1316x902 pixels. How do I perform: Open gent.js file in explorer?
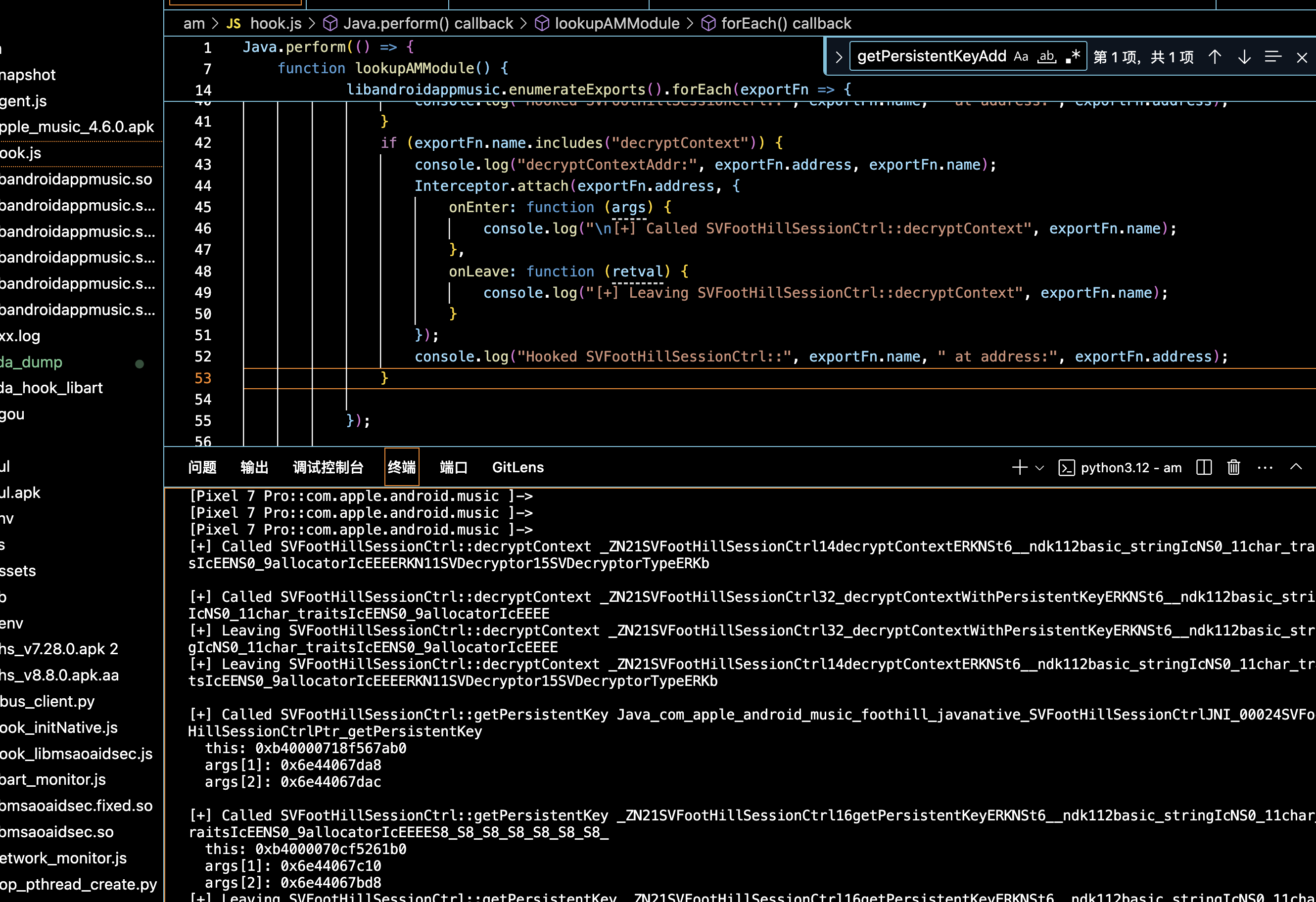coord(24,101)
